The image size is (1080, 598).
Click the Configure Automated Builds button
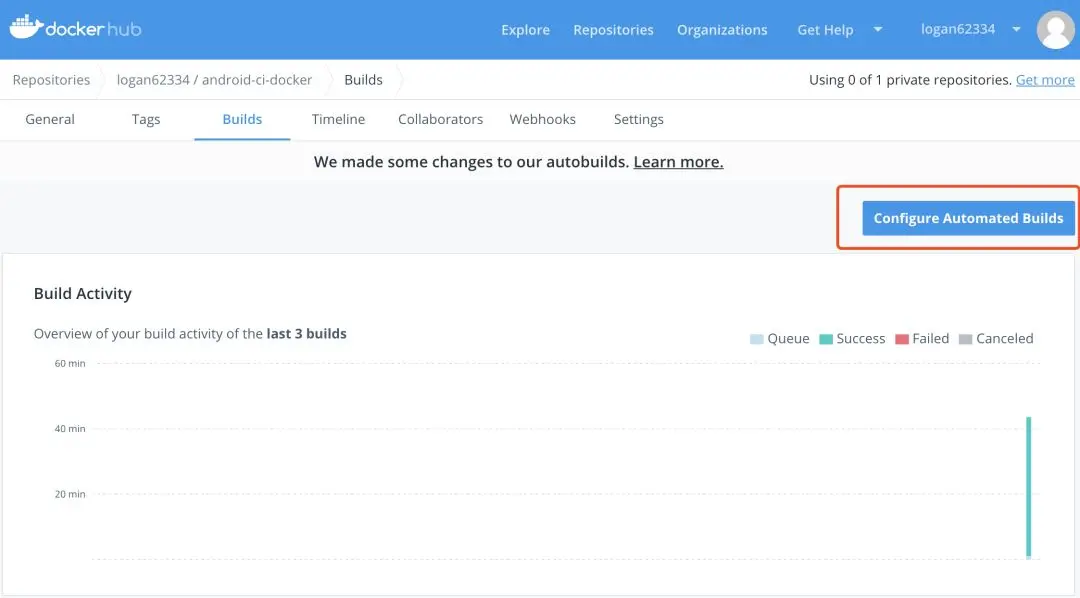[968, 218]
